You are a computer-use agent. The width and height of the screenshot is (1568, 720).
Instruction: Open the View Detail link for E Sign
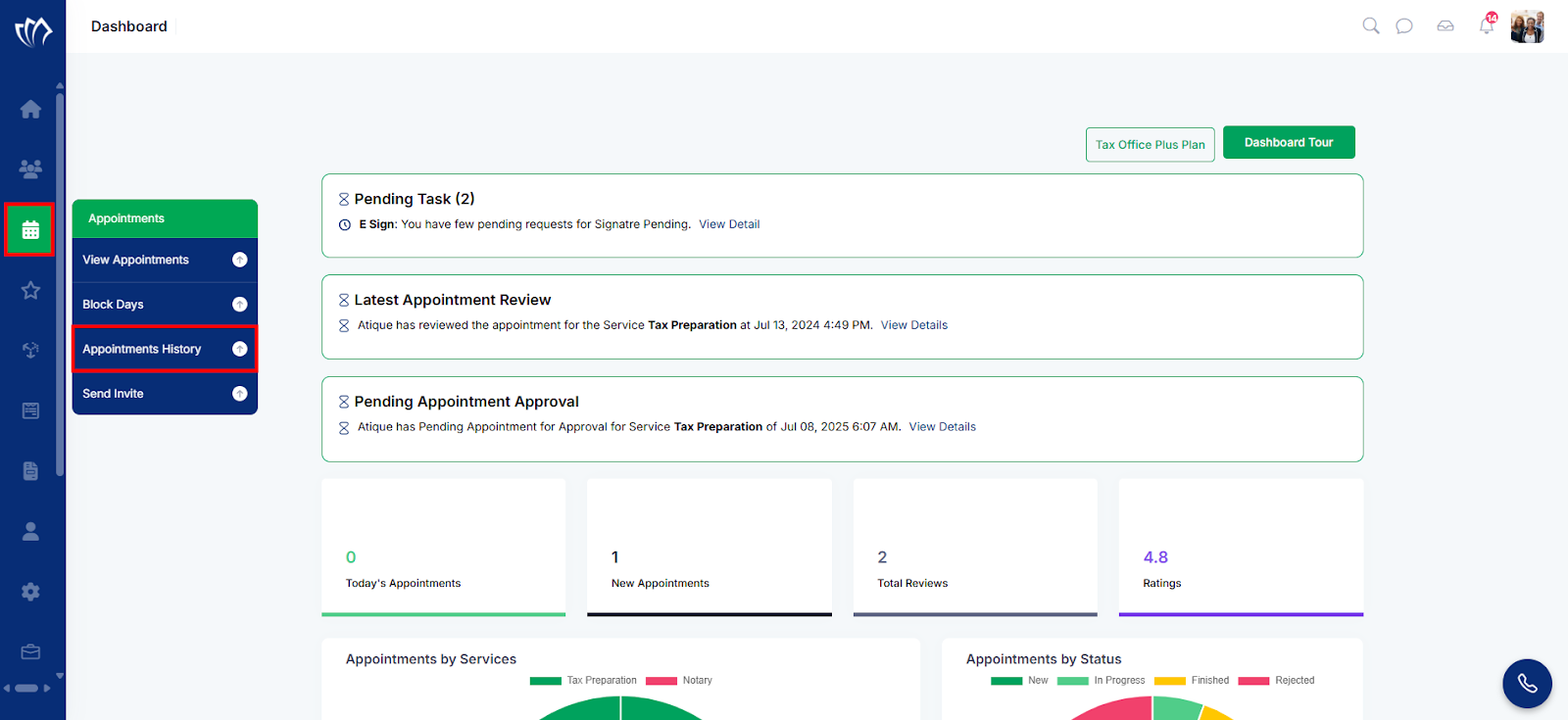(x=729, y=224)
